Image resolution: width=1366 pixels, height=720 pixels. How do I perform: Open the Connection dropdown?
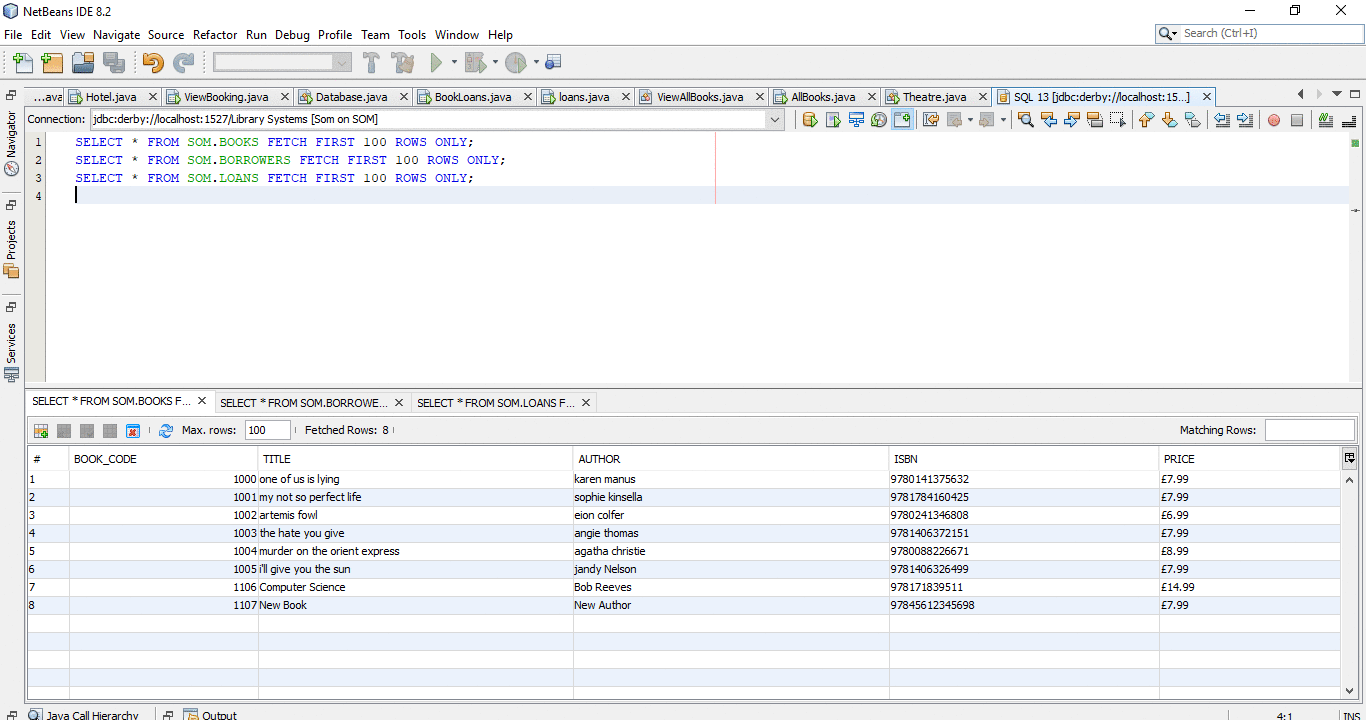[775, 120]
